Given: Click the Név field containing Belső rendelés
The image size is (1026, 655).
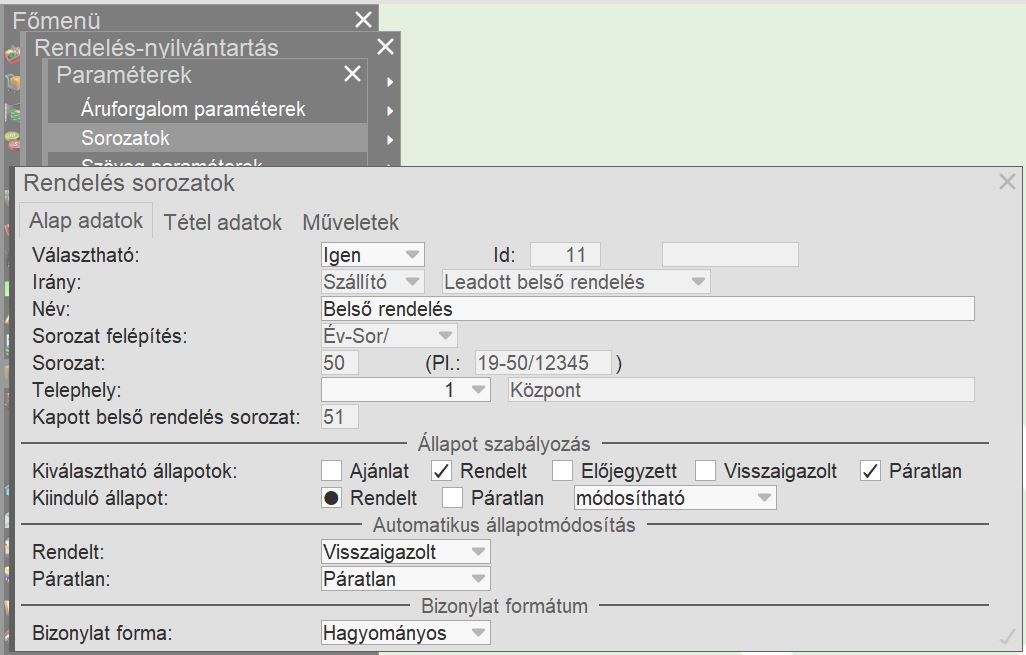Looking at the screenshot, I should tap(648, 309).
